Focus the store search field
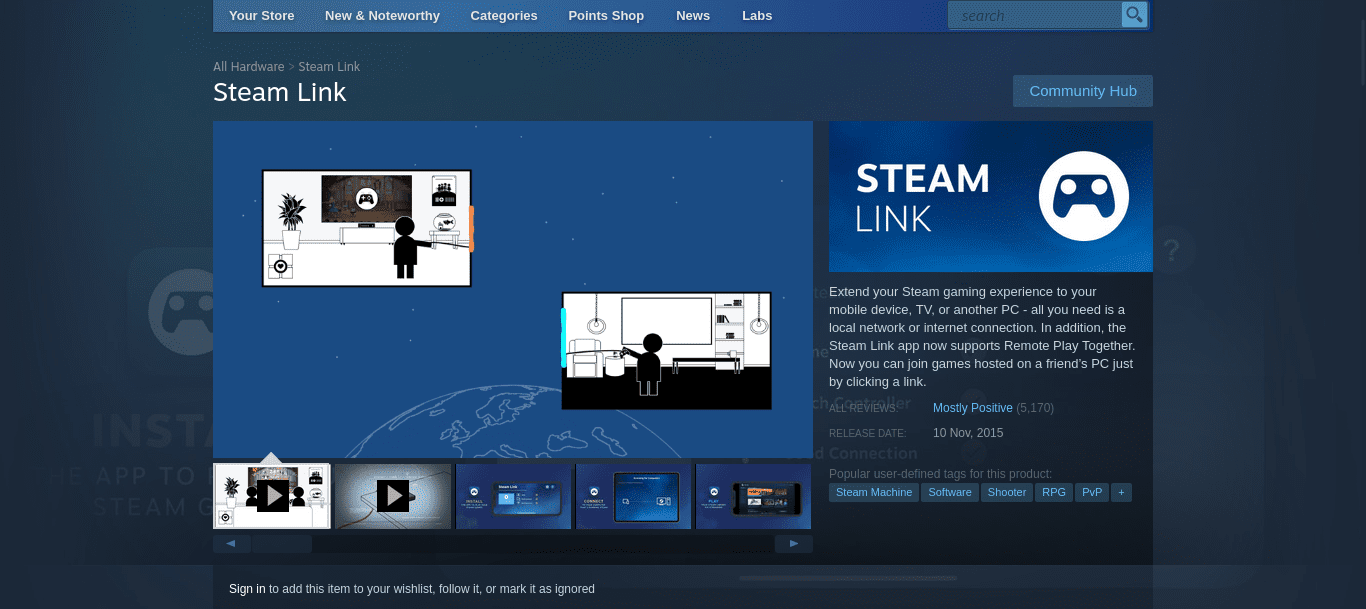 [1035, 15]
